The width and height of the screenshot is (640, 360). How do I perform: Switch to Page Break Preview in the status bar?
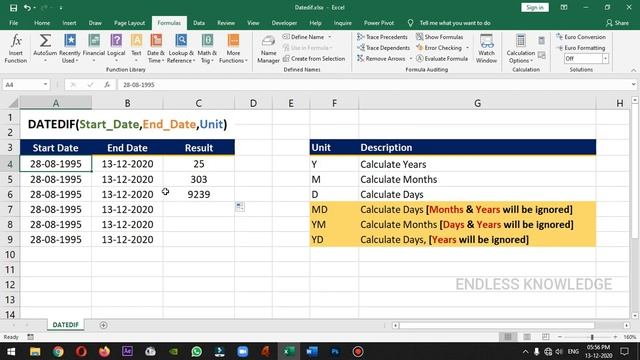(546, 337)
